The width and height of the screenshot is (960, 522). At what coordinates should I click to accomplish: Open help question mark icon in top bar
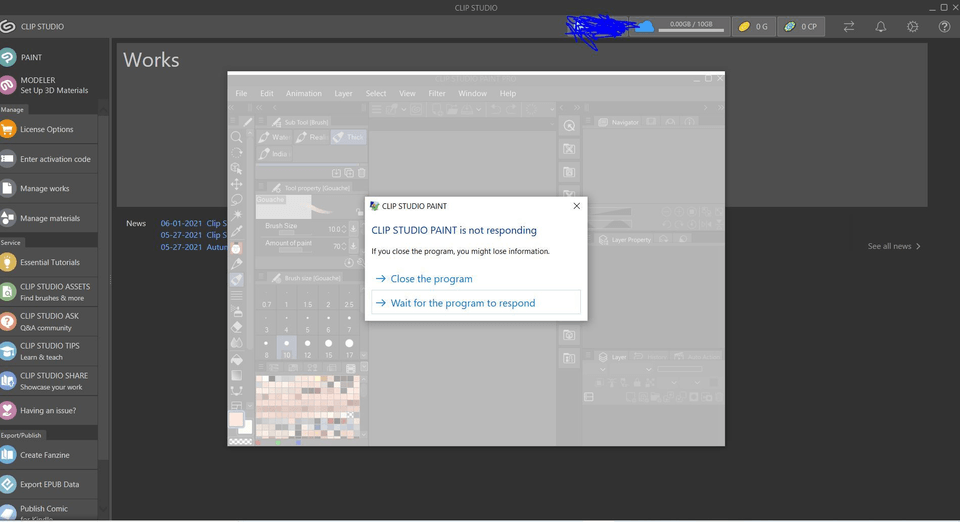point(944,26)
